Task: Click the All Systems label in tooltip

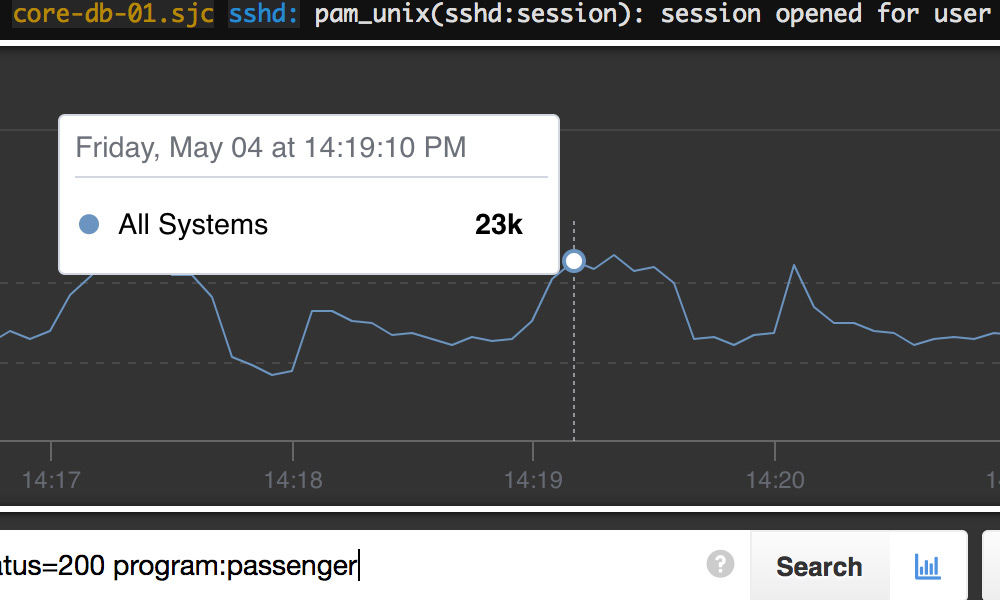Action: (x=193, y=224)
